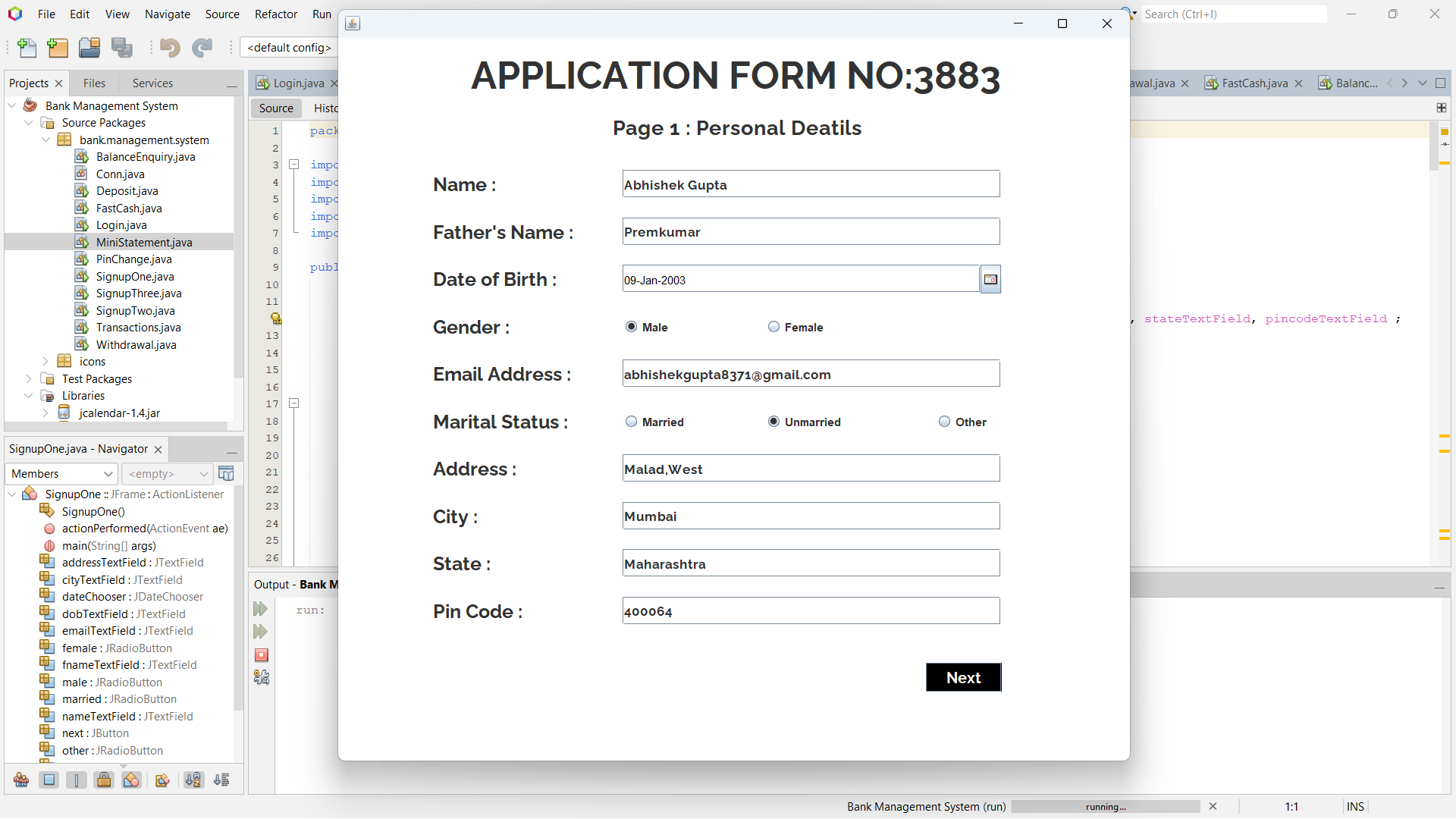Open the date picker calendar icon
The width and height of the screenshot is (1456, 819).
990,280
